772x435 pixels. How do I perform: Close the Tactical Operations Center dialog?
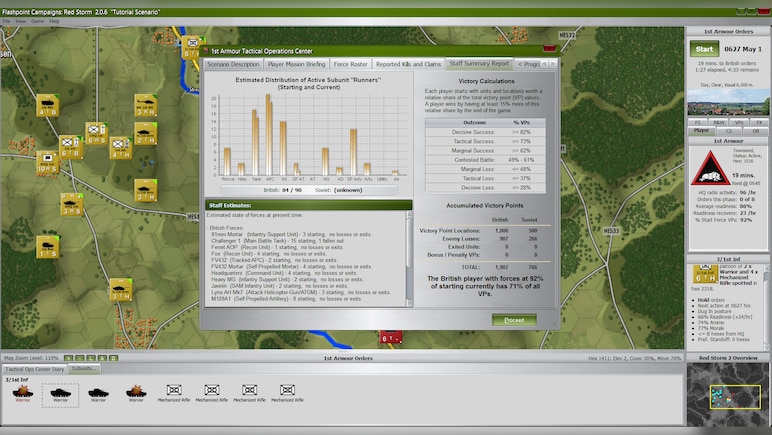(x=549, y=49)
